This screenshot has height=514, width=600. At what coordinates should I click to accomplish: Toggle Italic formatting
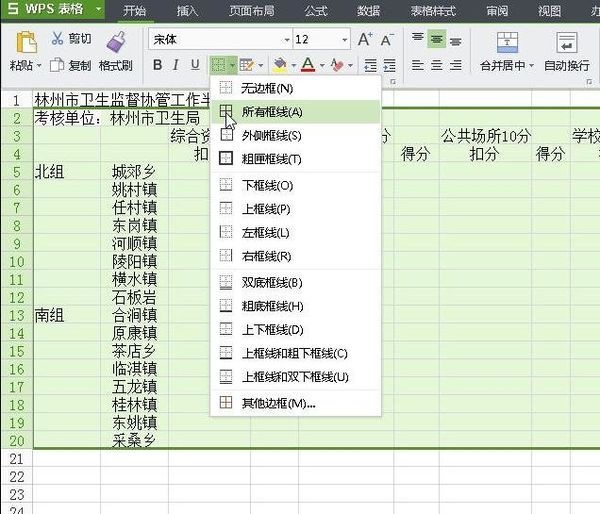coord(176,65)
